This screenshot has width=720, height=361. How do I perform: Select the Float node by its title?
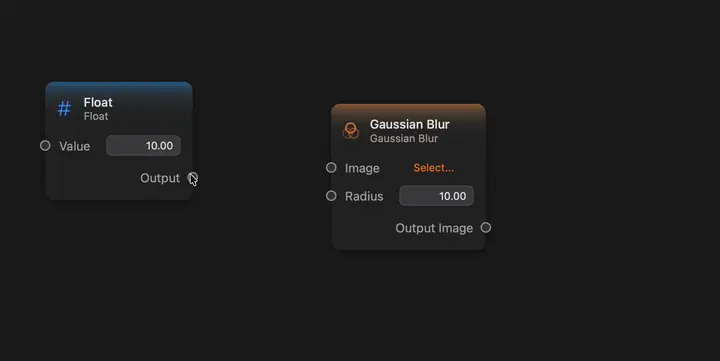pos(98,102)
